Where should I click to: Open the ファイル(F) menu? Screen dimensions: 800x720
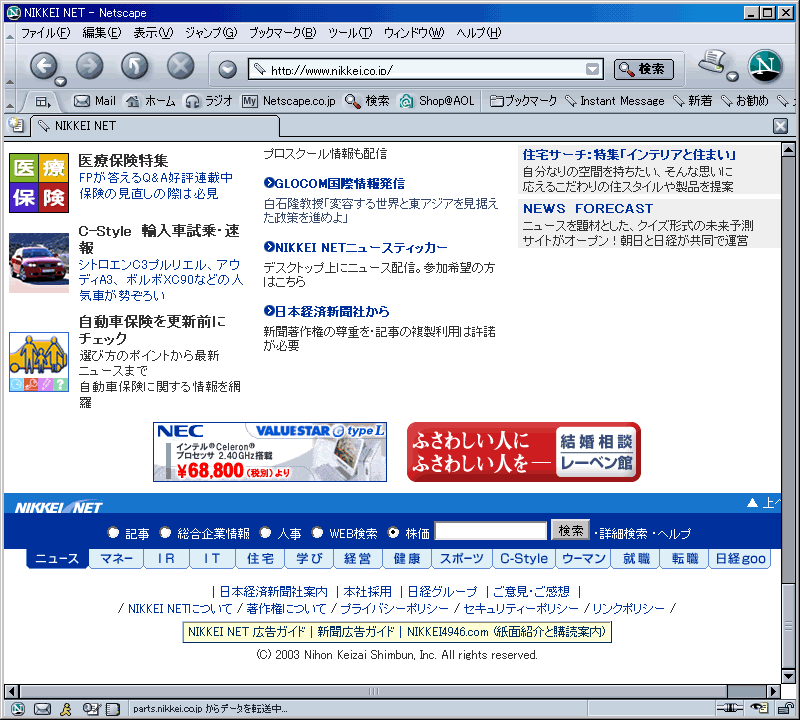(45, 33)
